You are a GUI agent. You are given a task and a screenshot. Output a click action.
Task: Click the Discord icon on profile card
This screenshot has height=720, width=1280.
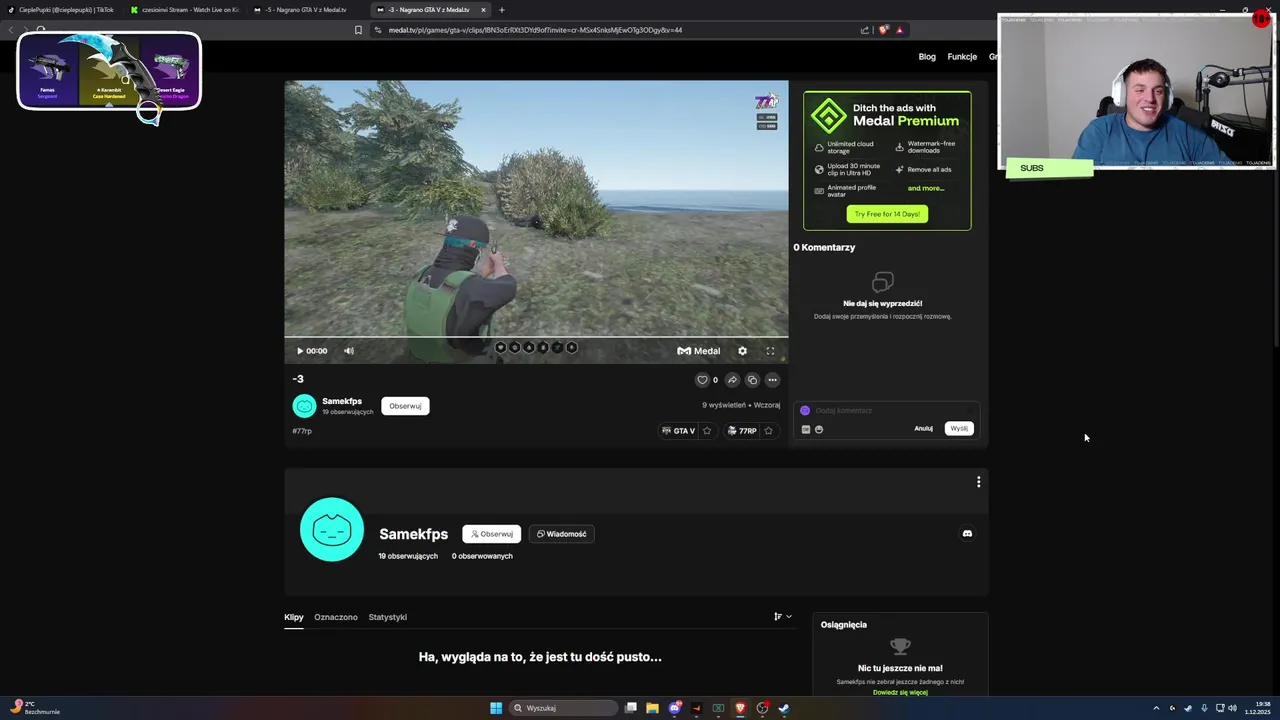pyautogui.click(x=967, y=534)
